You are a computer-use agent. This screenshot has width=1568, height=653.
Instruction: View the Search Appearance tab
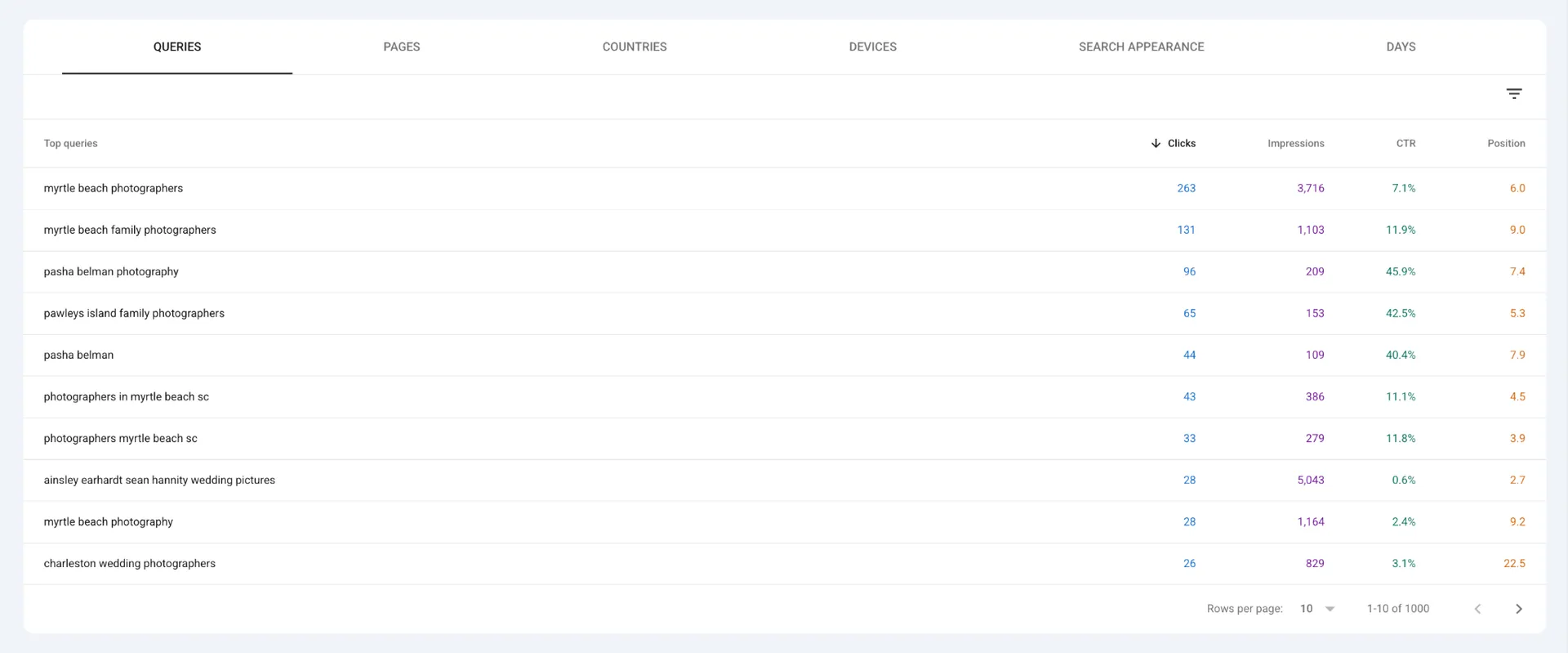[1142, 47]
